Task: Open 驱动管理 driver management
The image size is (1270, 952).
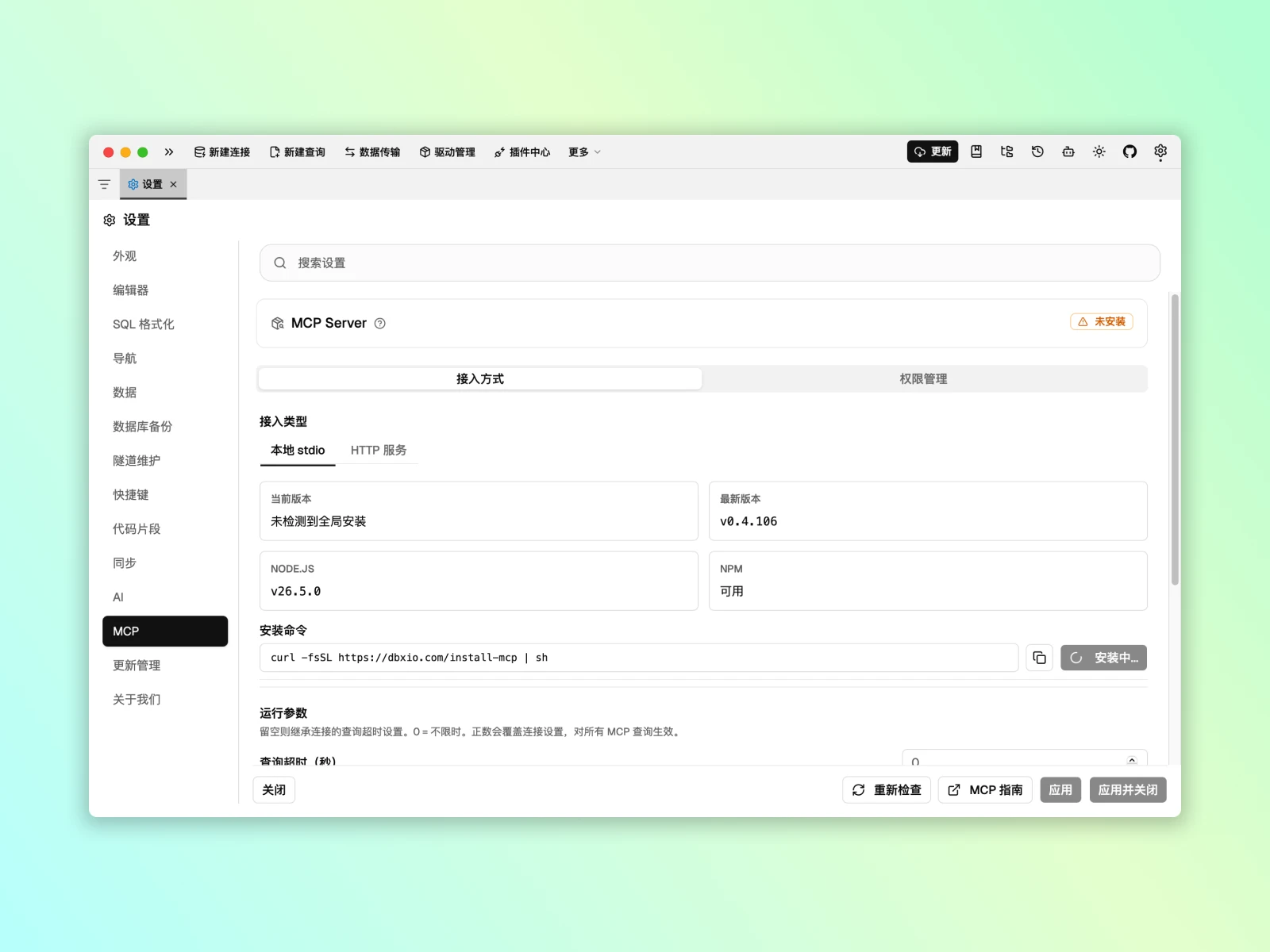Action: [448, 152]
